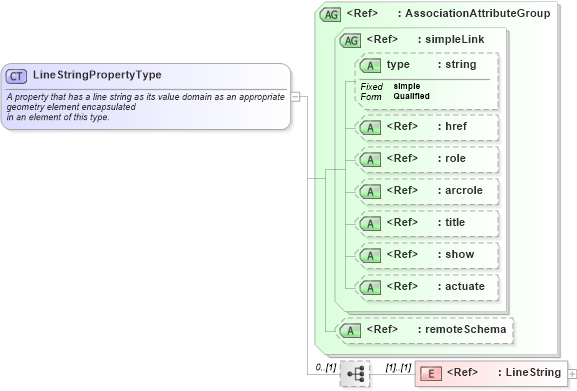Expand the LineString element node
Image resolution: width=577 pixels, height=391 pixels.
[x=572, y=374]
